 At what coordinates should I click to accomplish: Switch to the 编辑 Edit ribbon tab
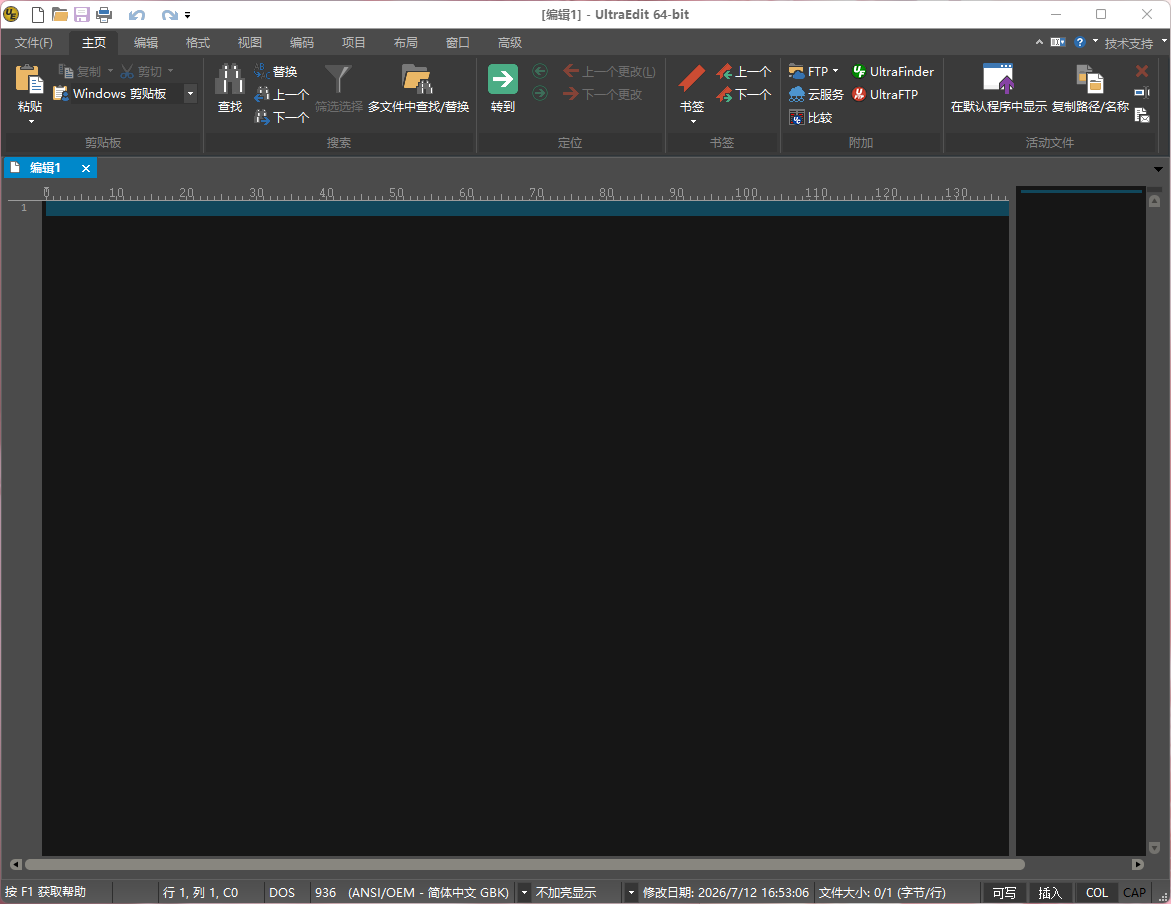(x=146, y=43)
